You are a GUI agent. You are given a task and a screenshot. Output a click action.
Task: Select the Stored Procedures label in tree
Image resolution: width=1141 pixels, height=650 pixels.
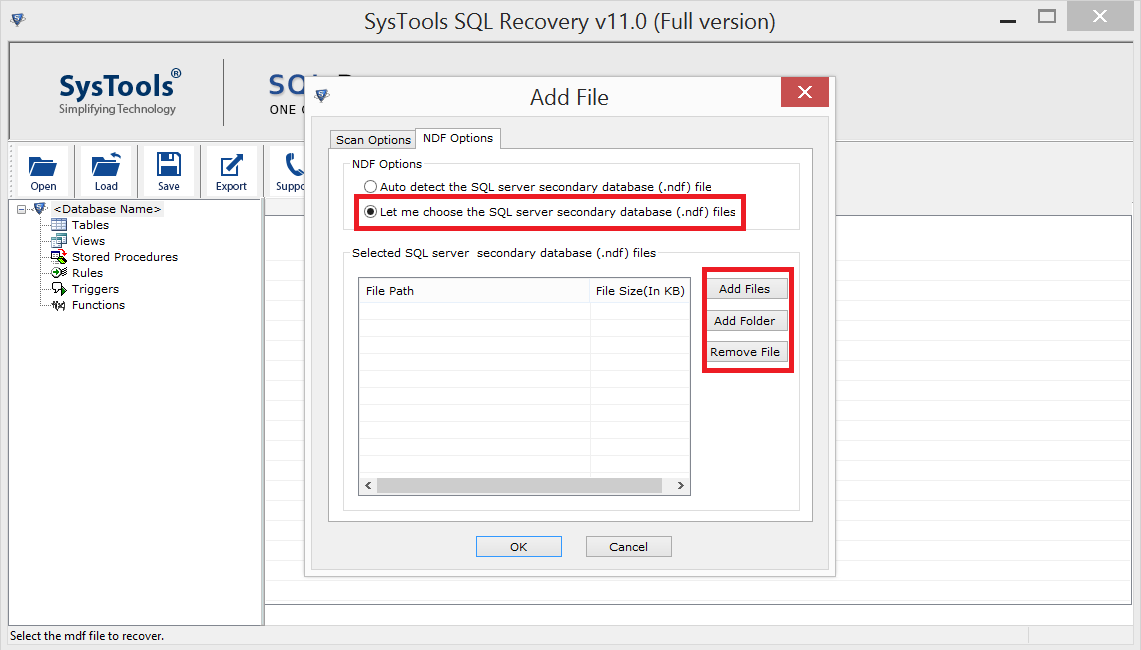[x=124, y=257]
